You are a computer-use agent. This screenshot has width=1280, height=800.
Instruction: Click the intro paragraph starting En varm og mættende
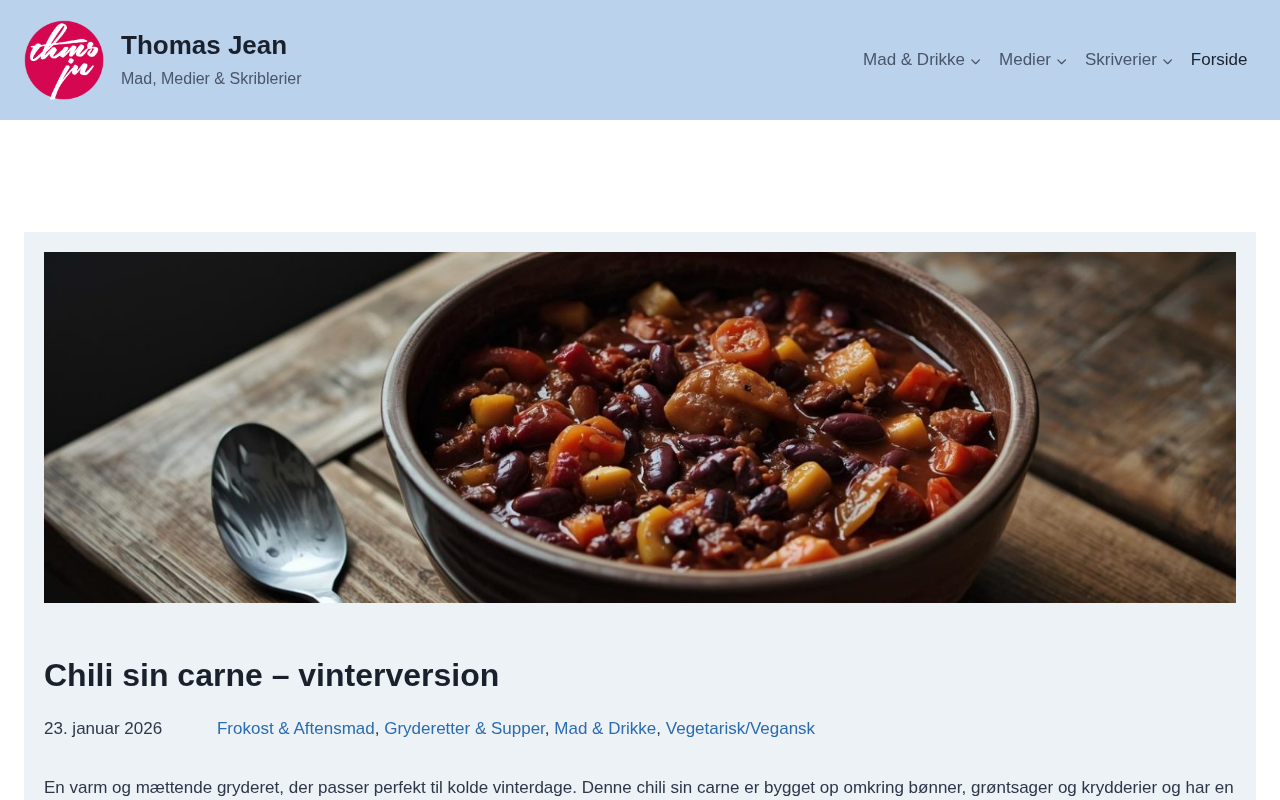pyautogui.click(x=640, y=788)
